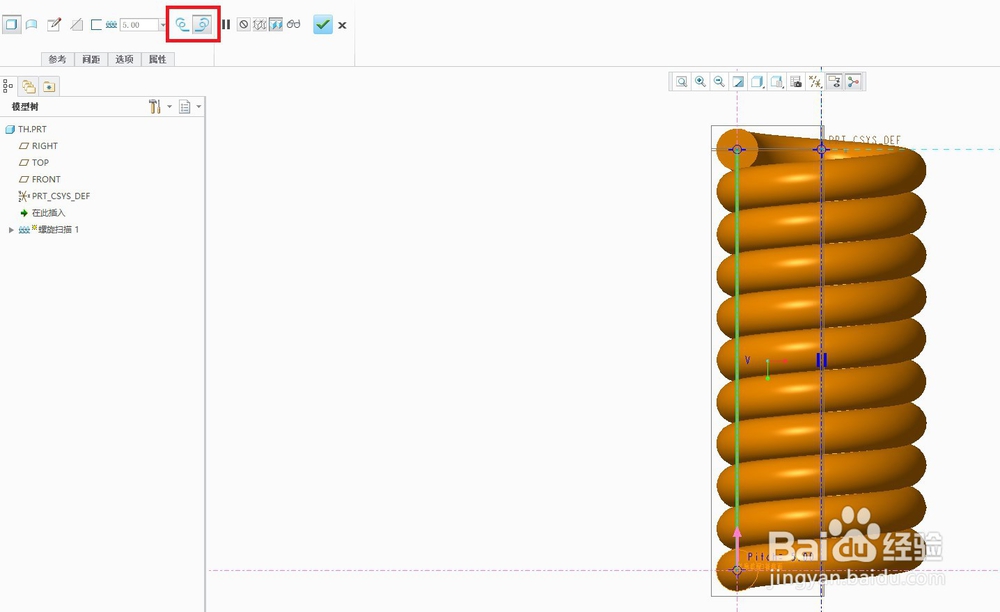Open model tree show list icon
Screen dimensions: 1000x612
click(185, 106)
